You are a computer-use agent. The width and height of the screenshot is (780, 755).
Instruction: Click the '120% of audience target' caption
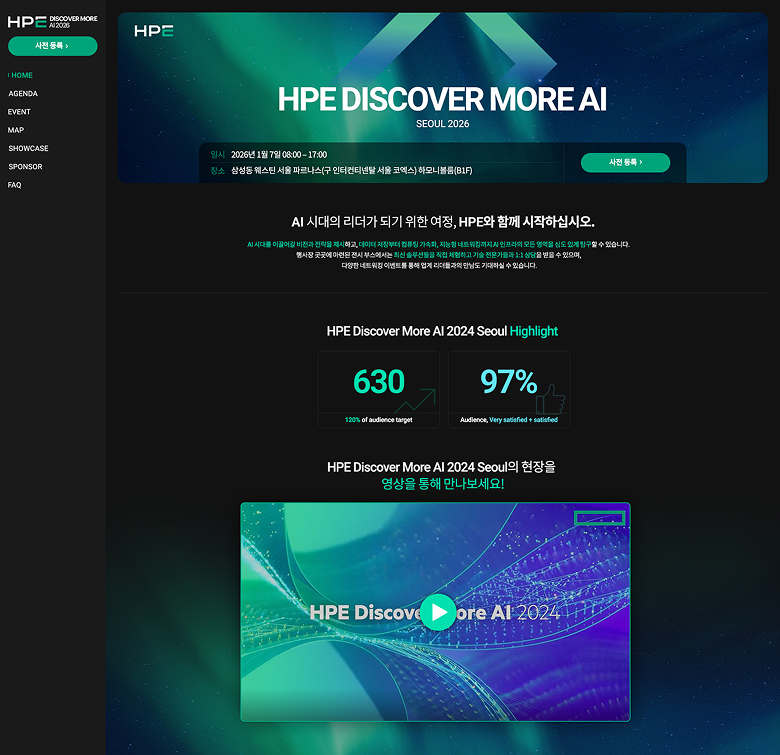click(379, 420)
